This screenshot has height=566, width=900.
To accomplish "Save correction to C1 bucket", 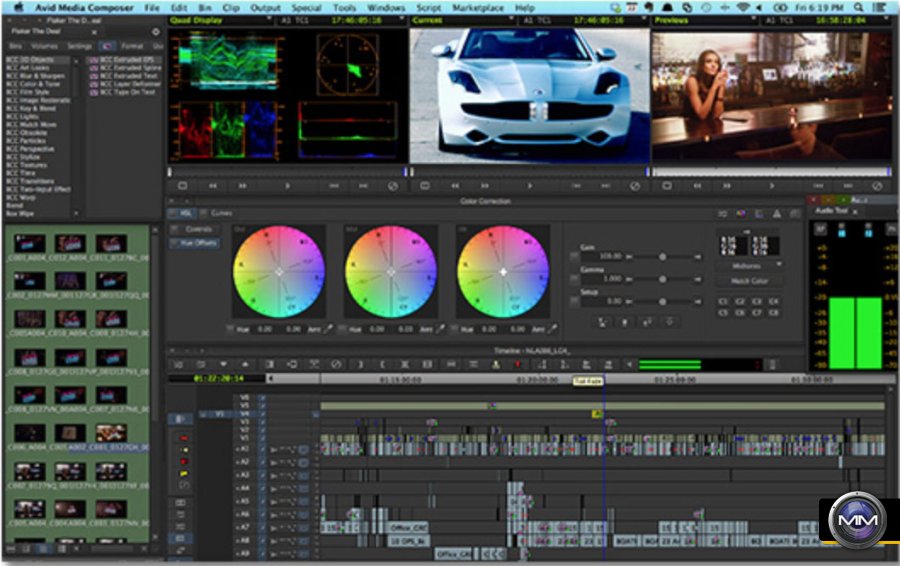I will 723,301.
